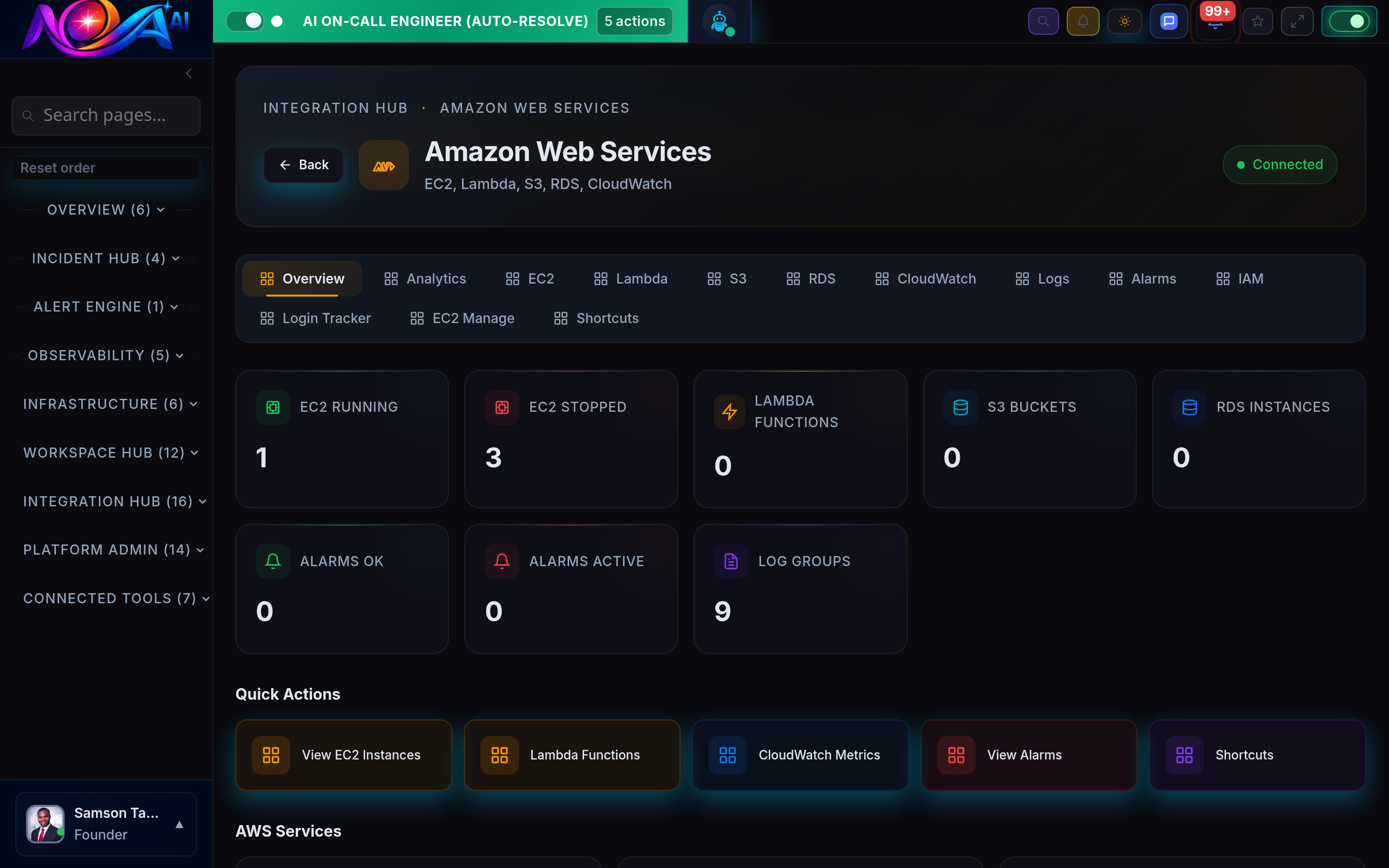Image resolution: width=1389 pixels, height=868 pixels.
Task: Open the 99+ badge notifications icon
Action: 1215,23
